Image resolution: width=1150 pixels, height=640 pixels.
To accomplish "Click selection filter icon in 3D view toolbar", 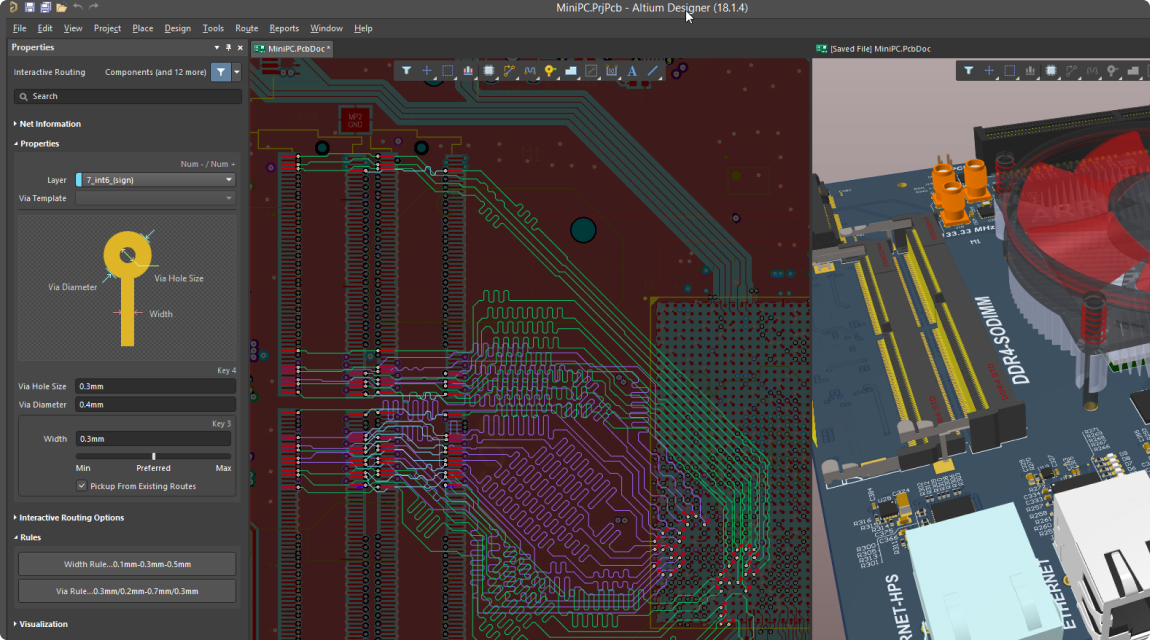I will [x=969, y=70].
